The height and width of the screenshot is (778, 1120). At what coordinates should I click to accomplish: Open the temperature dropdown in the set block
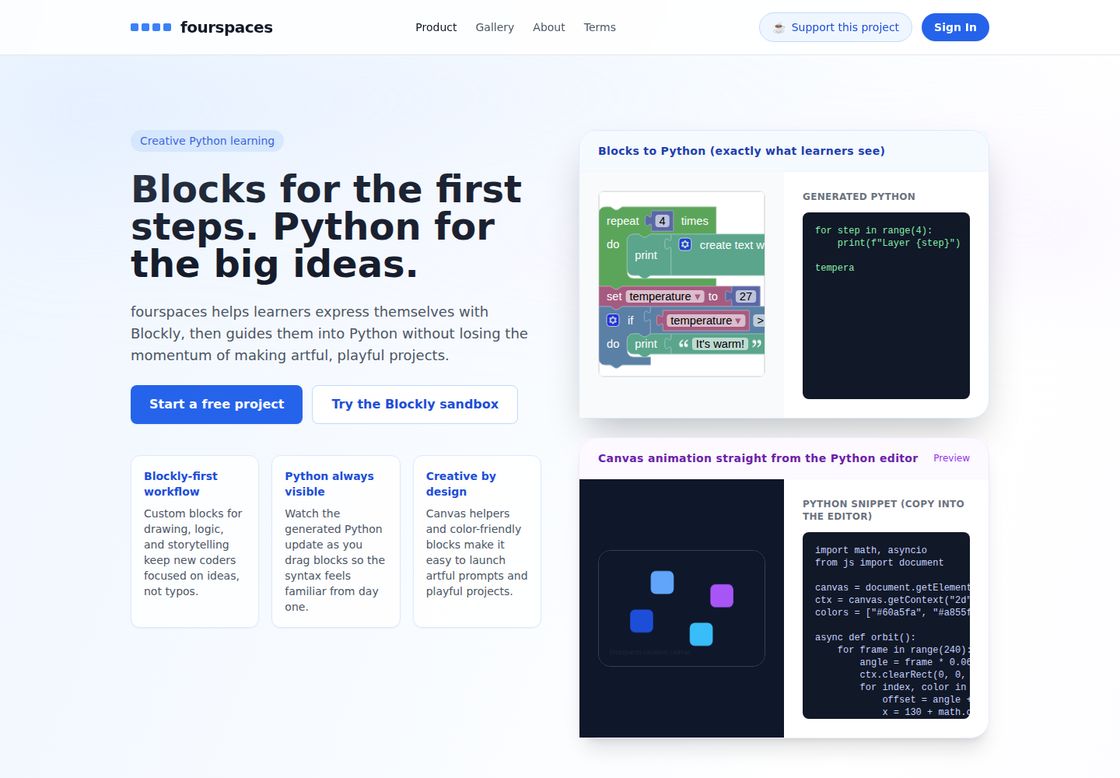pos(665,296)
